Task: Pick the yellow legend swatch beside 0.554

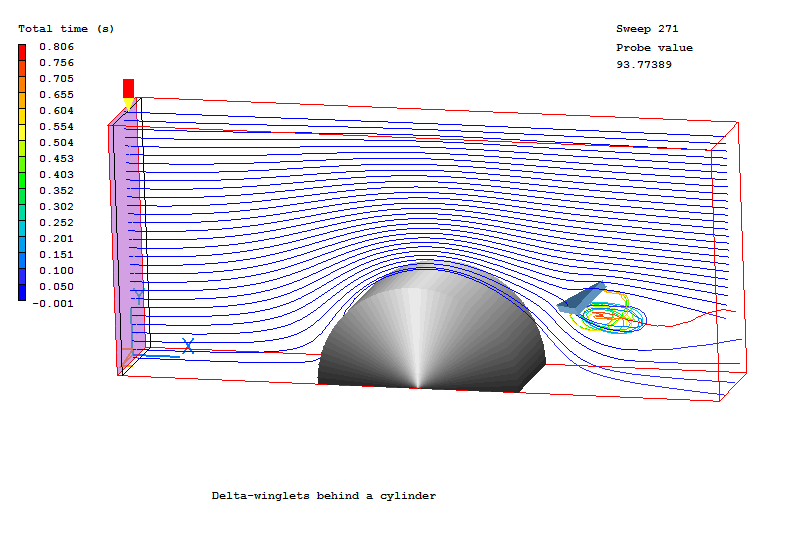Action: (x=22, y=127)
